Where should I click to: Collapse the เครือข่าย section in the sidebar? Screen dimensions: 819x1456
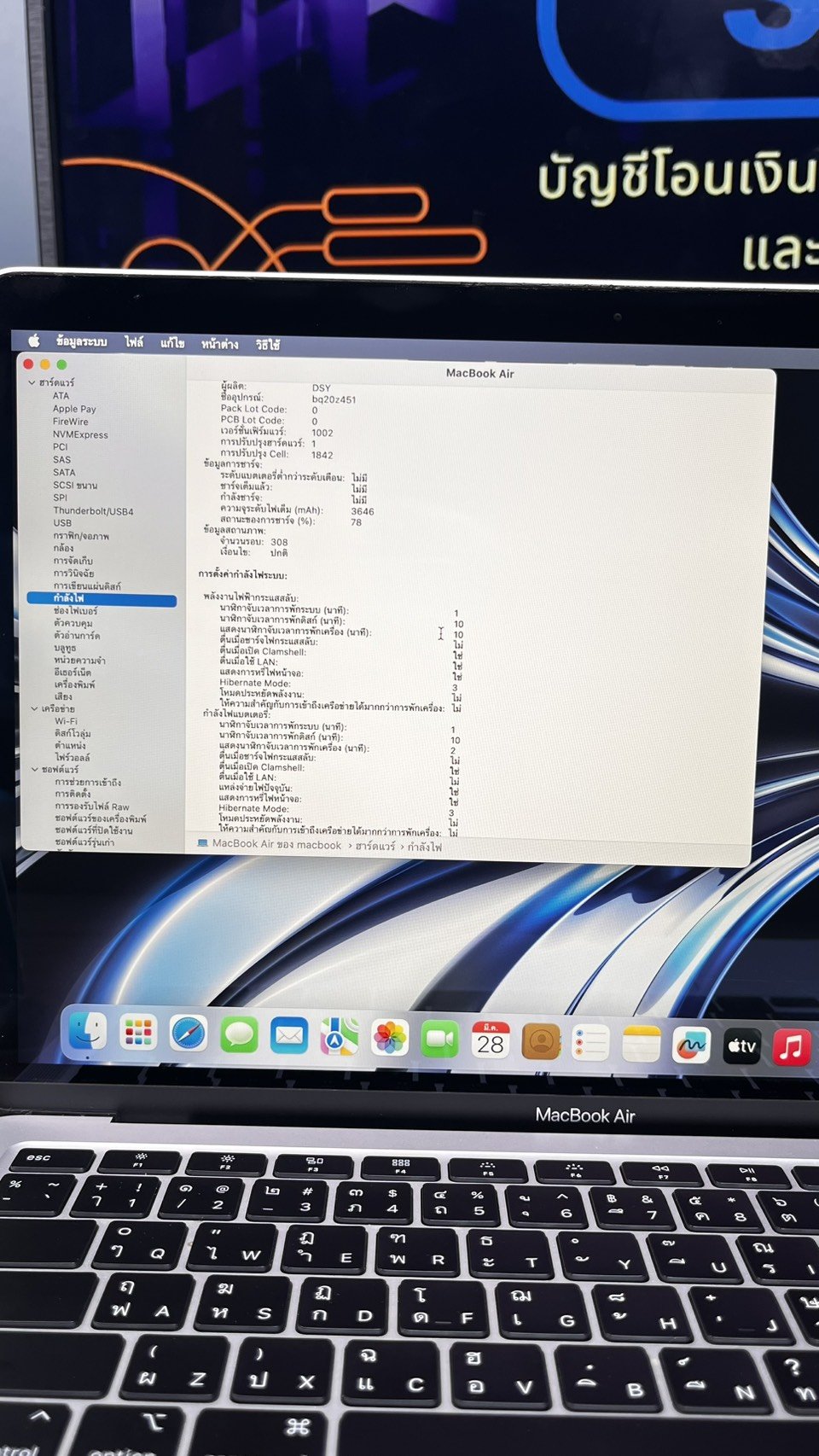pos(34,708)
